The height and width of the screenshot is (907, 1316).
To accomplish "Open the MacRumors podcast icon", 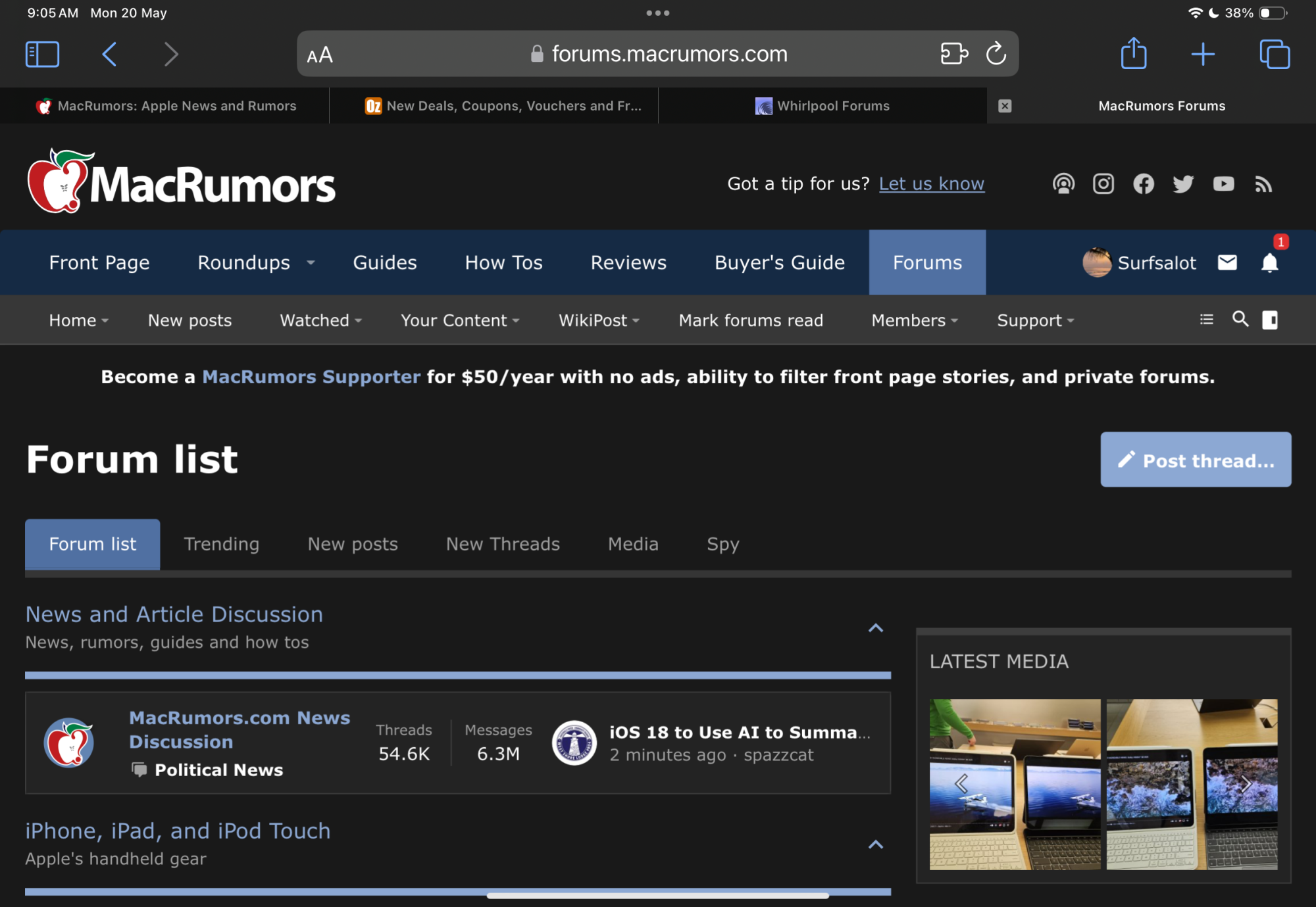I will 1063,184.
